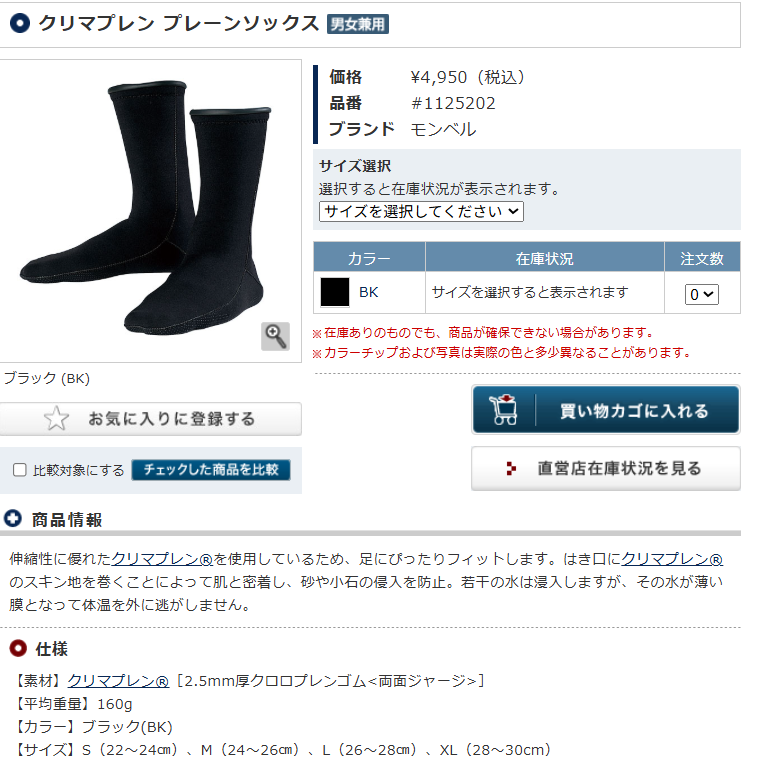Open the クリマプレン® link in 素材 spec
The height and width of the screenshot is (767, 765).
(x=118, y=680)
